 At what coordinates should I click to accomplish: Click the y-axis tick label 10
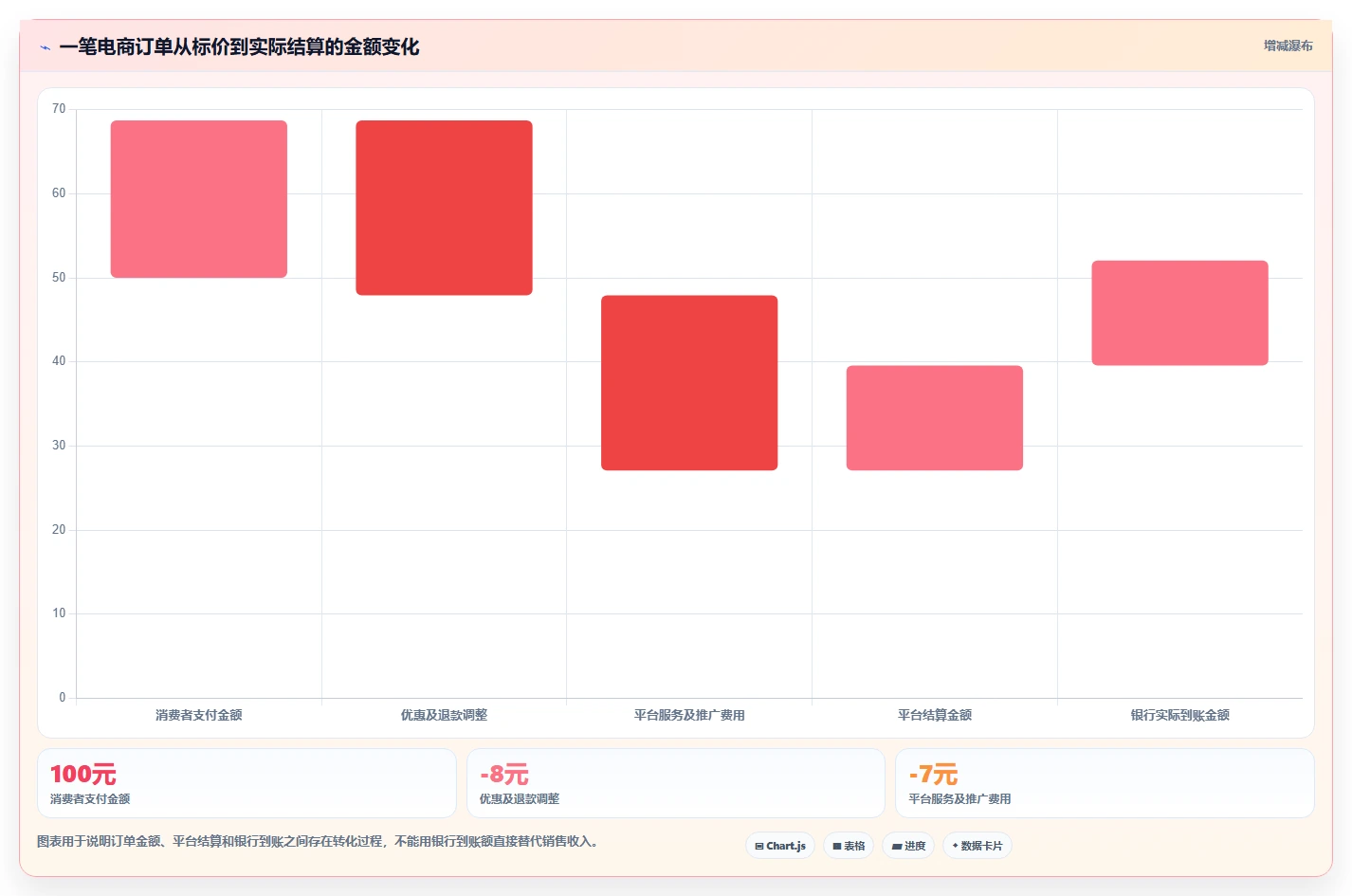point(59,613)
